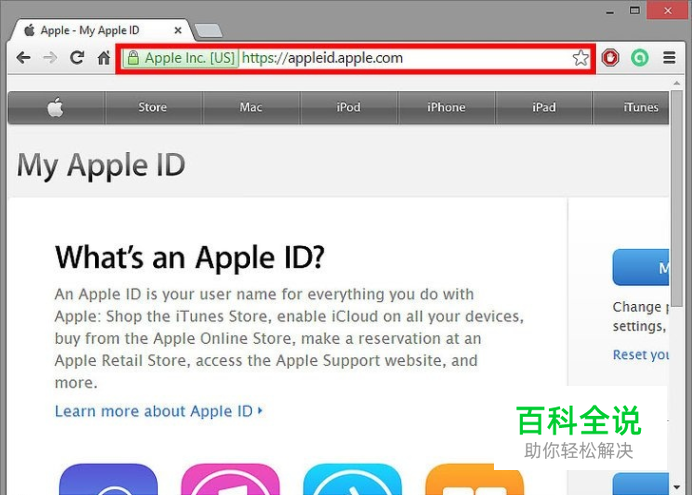Open the iPod navigation item
Image resolution: width=692 pixels, height=495 pixels.
point(349,107)
